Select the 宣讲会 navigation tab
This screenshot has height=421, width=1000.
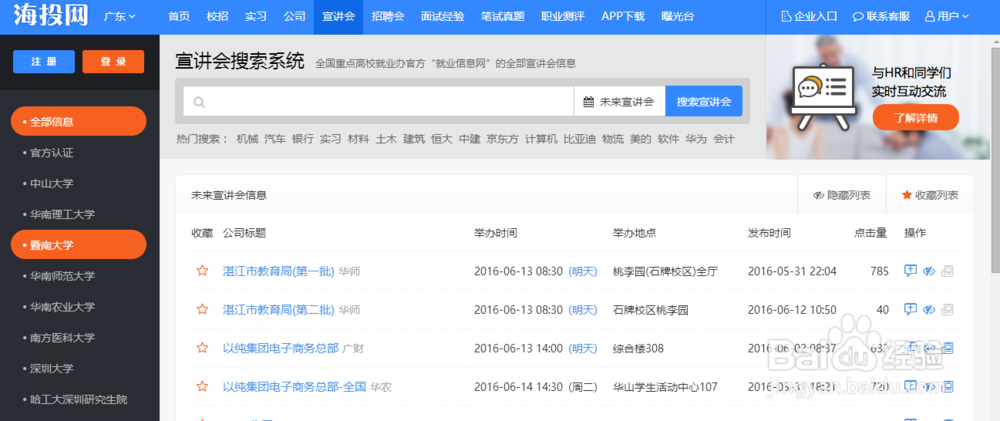[338, 17]
